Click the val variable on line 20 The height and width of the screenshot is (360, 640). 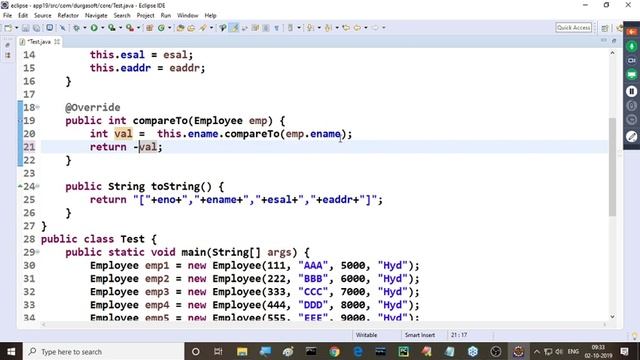(123, 134)
